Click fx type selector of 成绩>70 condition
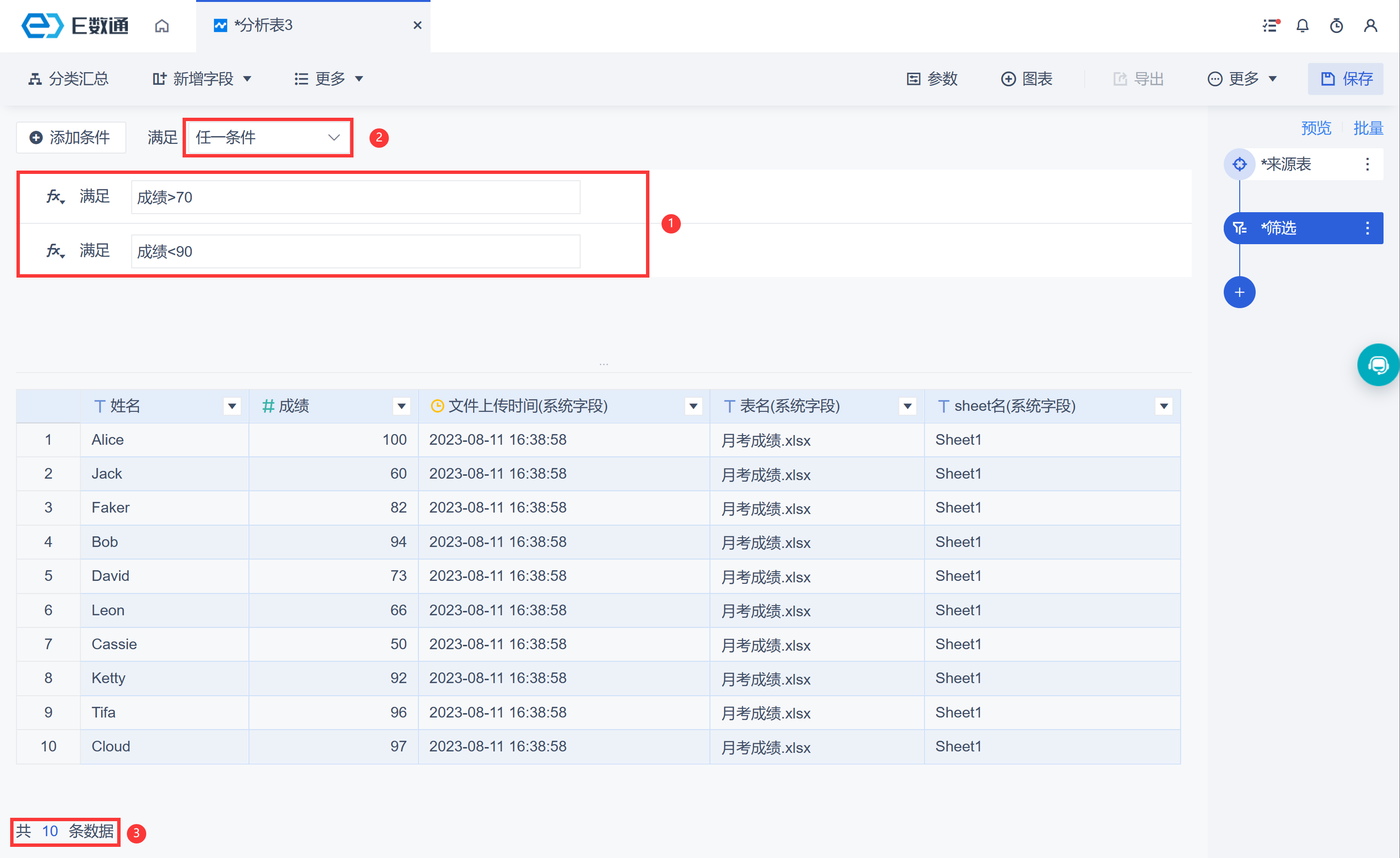 (55, 197)
